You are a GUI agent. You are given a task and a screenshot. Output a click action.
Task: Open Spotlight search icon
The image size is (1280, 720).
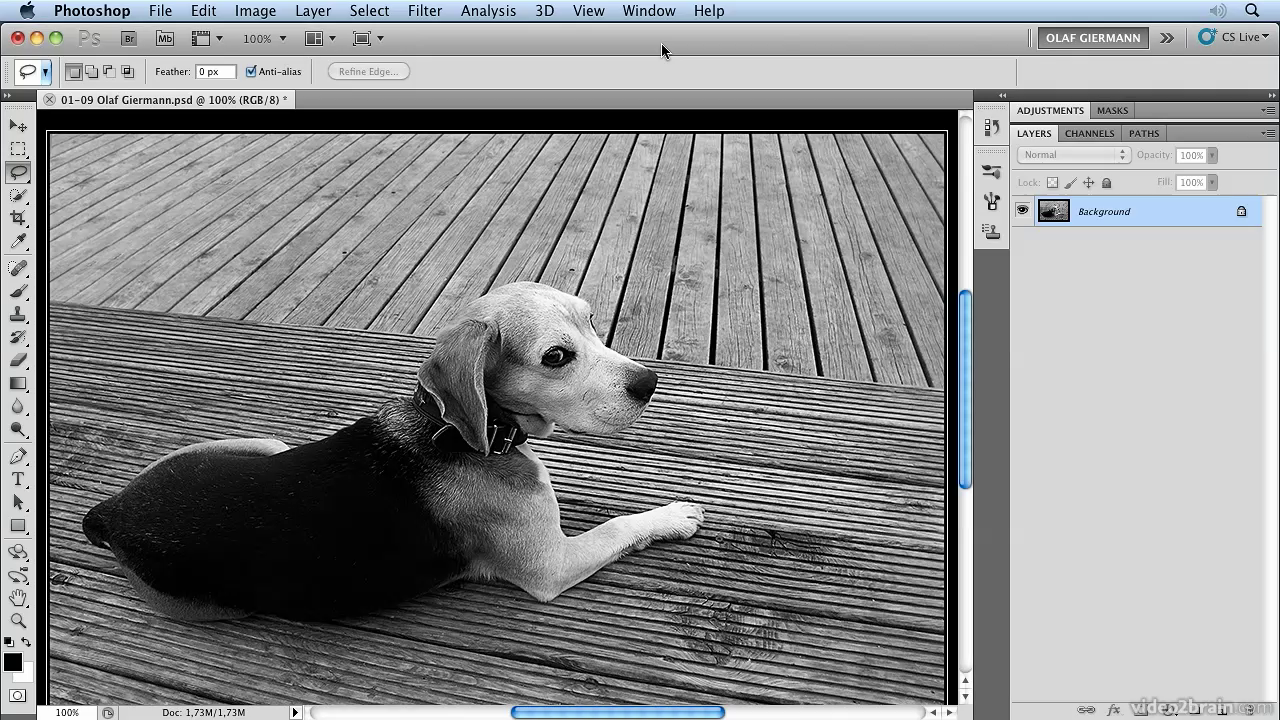[x=1252, y=11]
